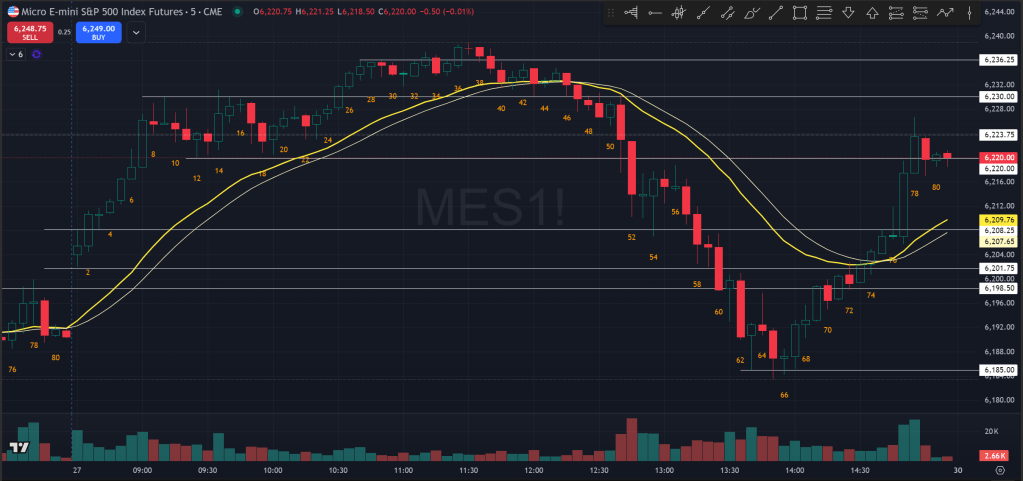Click the red 6,220.00 current price label
Viewport: 1023px width, 481px height.
pyautogui.click(x=998, y=157)
